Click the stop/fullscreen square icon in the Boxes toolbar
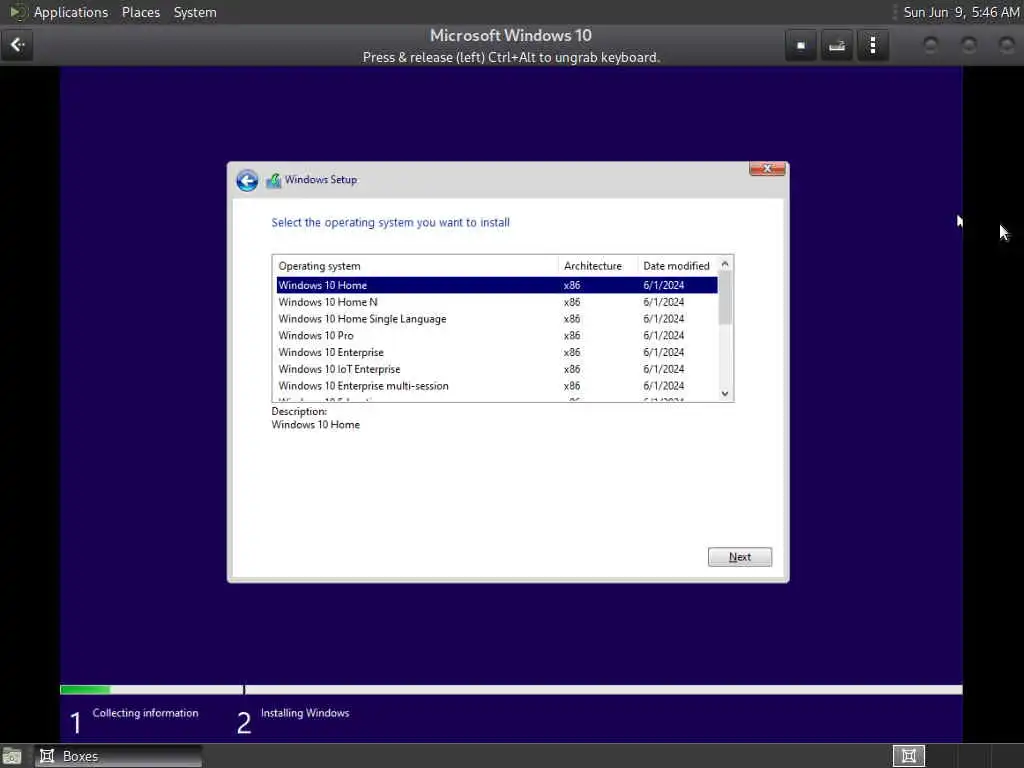 point(801,45)
